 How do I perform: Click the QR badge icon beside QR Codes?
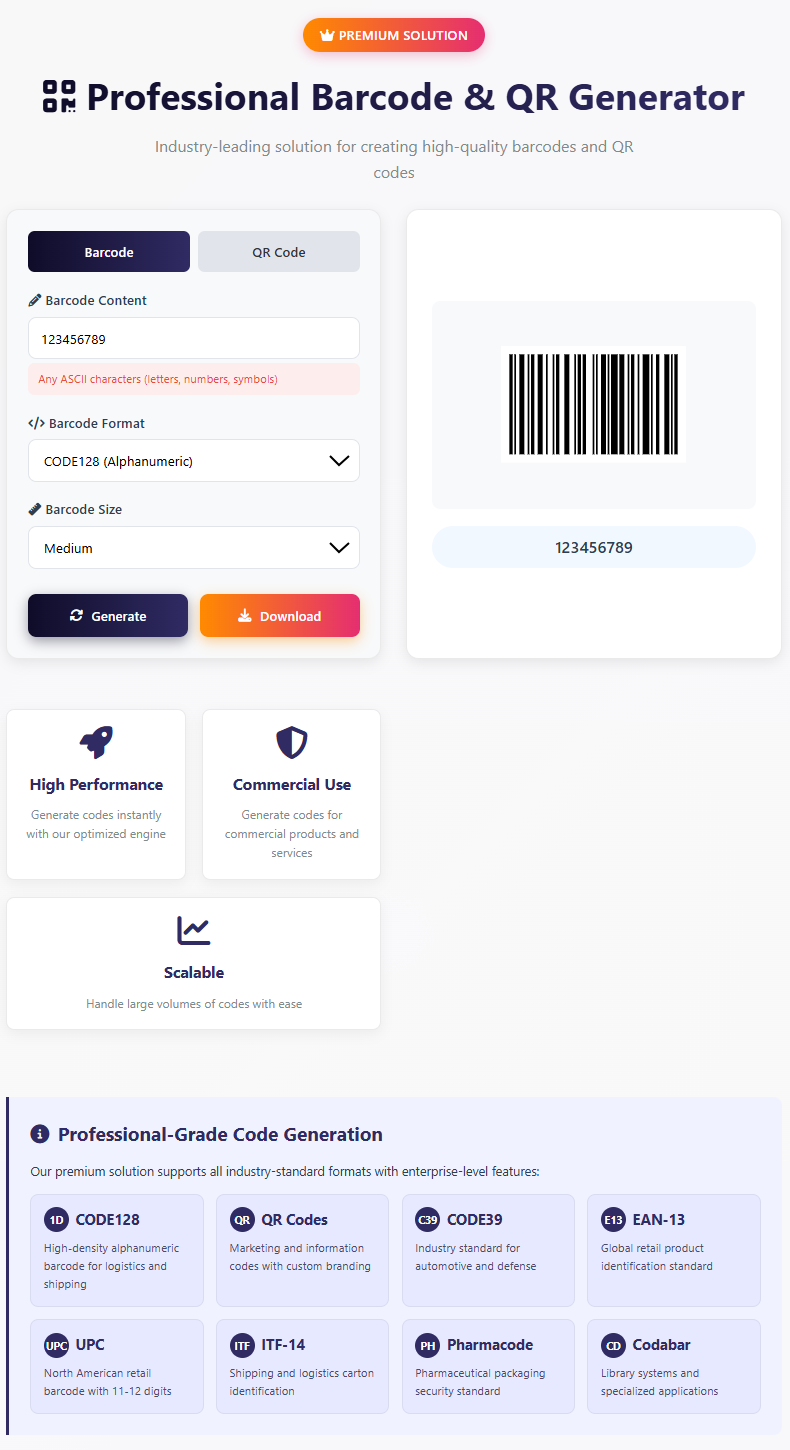pyautogui.click(x=243, y=1219)
